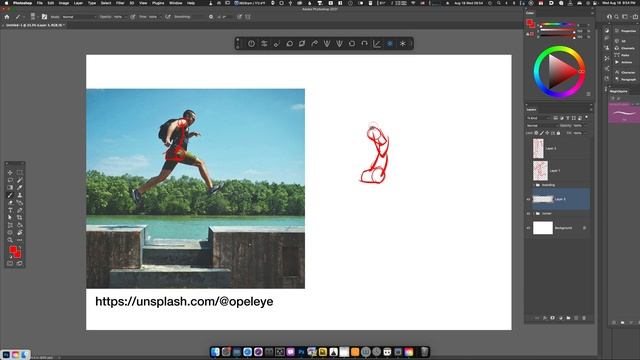Screen dimensions: 640x360
Task: Click the Home icon in options bar
Action: pos(7,17)
